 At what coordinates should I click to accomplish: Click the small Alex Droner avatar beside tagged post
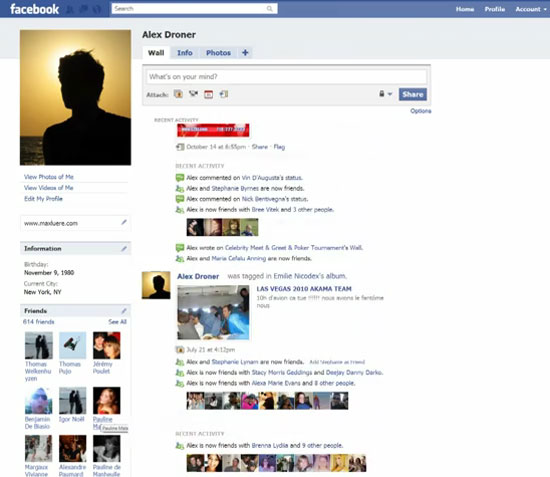pyautogui.click(x=156, y=285)
